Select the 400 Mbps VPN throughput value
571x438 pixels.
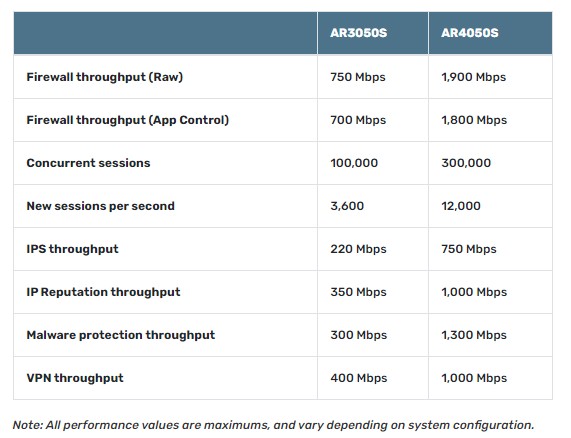tap(359, 378)
